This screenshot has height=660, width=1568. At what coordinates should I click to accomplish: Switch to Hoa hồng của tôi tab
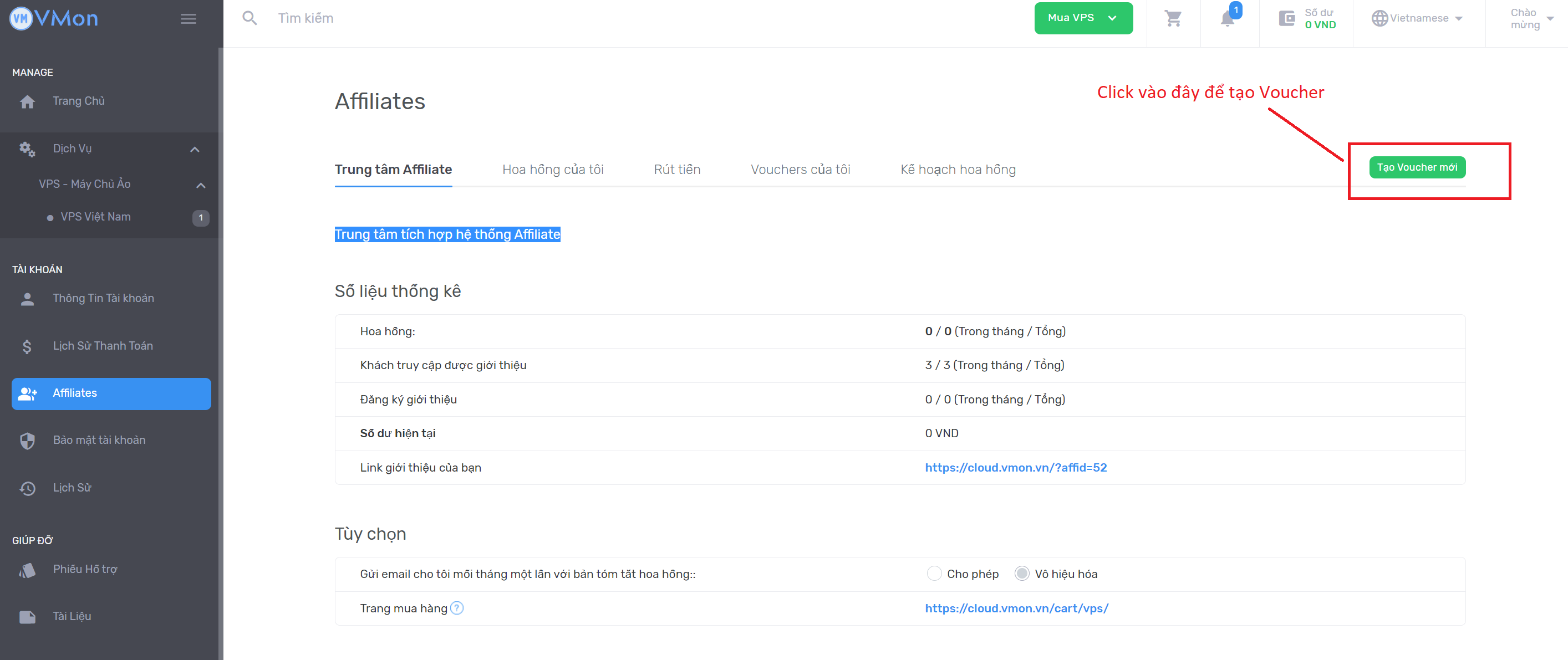pos(552,170)
